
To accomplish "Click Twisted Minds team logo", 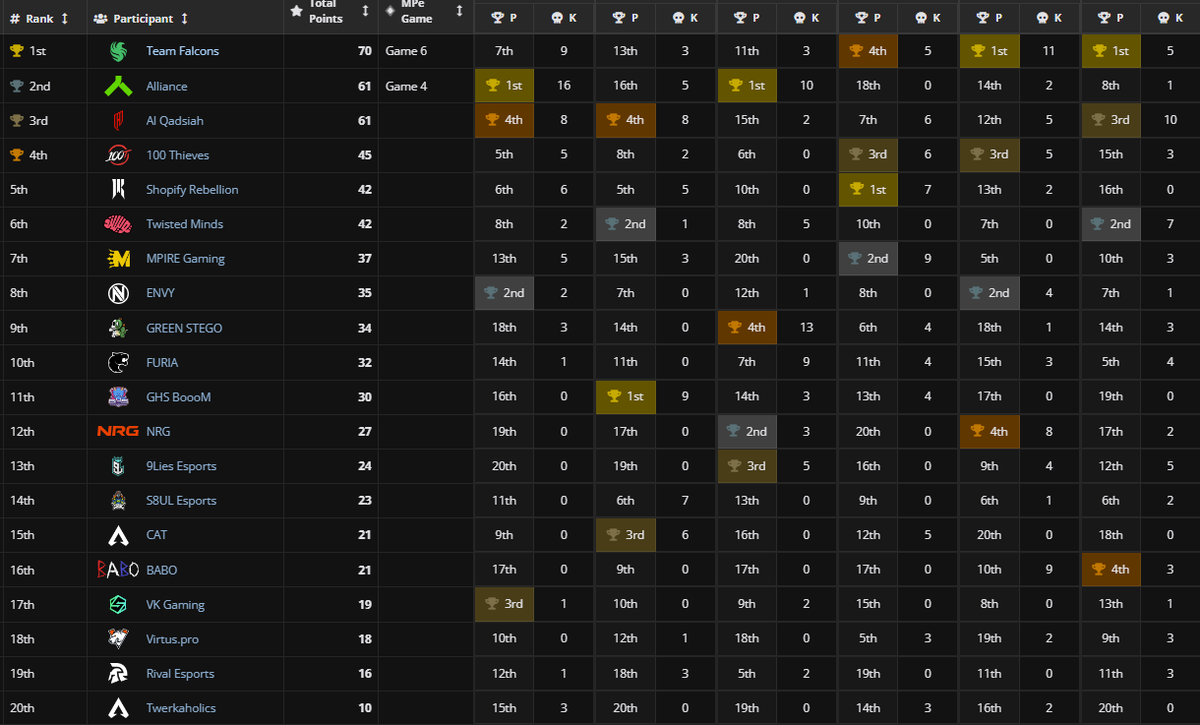I will point(118,224).
